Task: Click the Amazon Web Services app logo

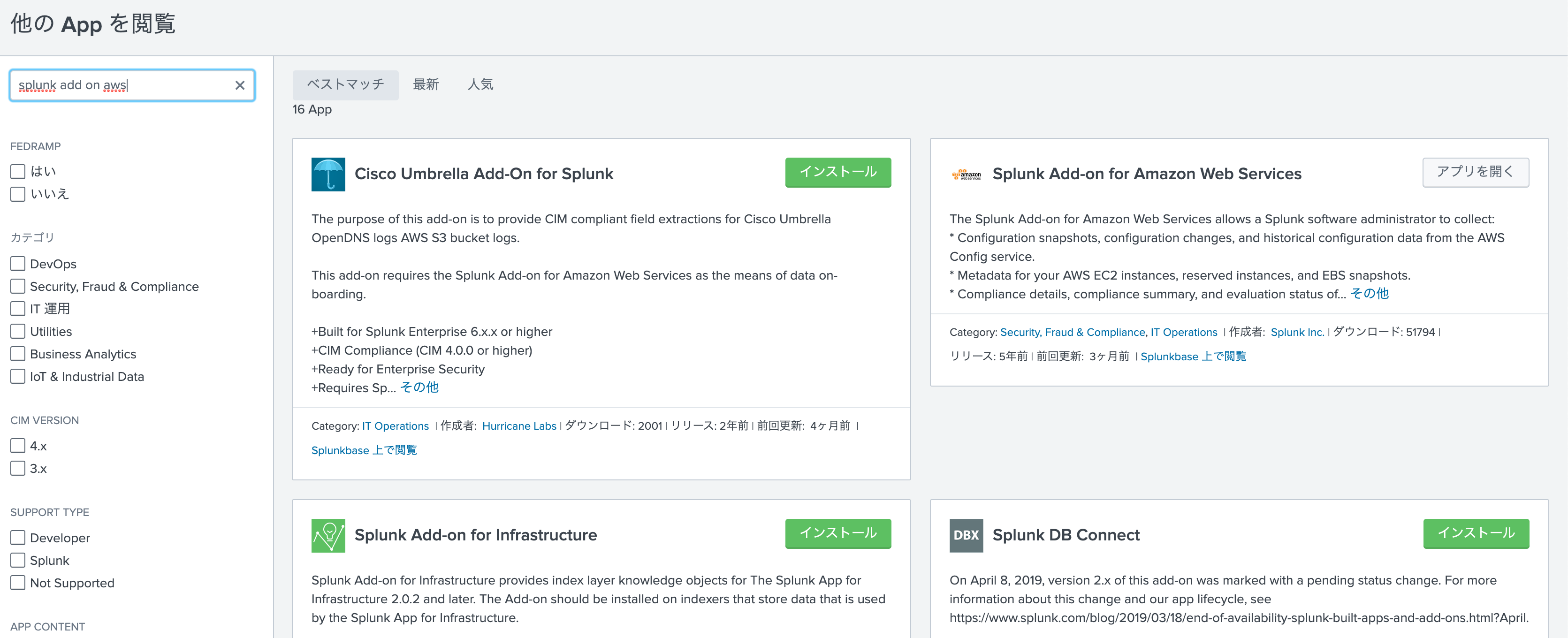Action: click(x=966, y=175)
